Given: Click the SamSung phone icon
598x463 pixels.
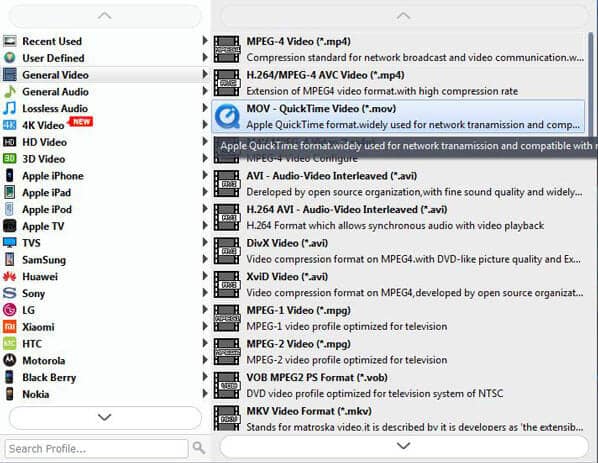Looking at the screenshot, I should coord(10,259).
